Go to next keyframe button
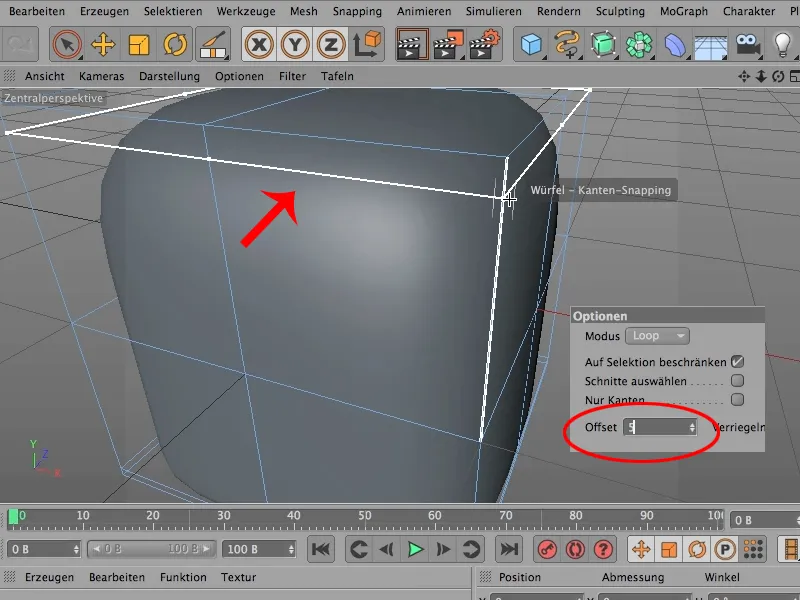 [x=471, y=549]
